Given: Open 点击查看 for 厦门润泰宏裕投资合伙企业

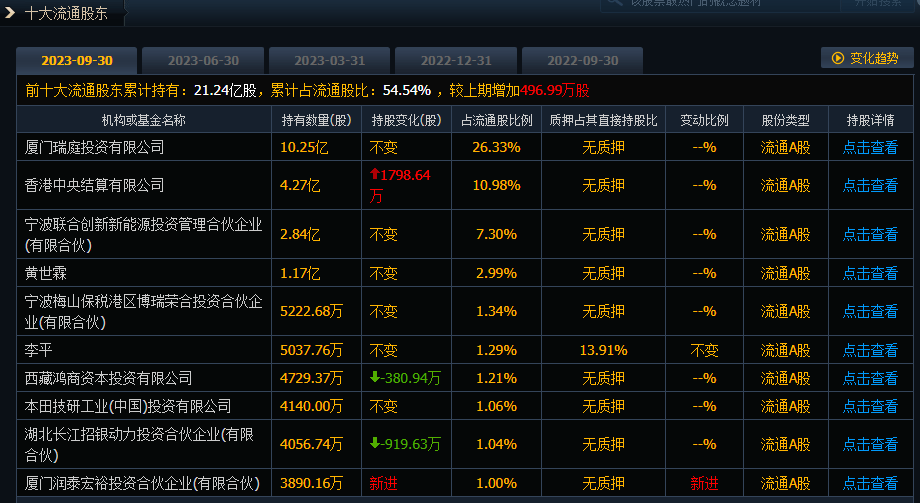Looking at the screenshot, I should click(870, 483).
